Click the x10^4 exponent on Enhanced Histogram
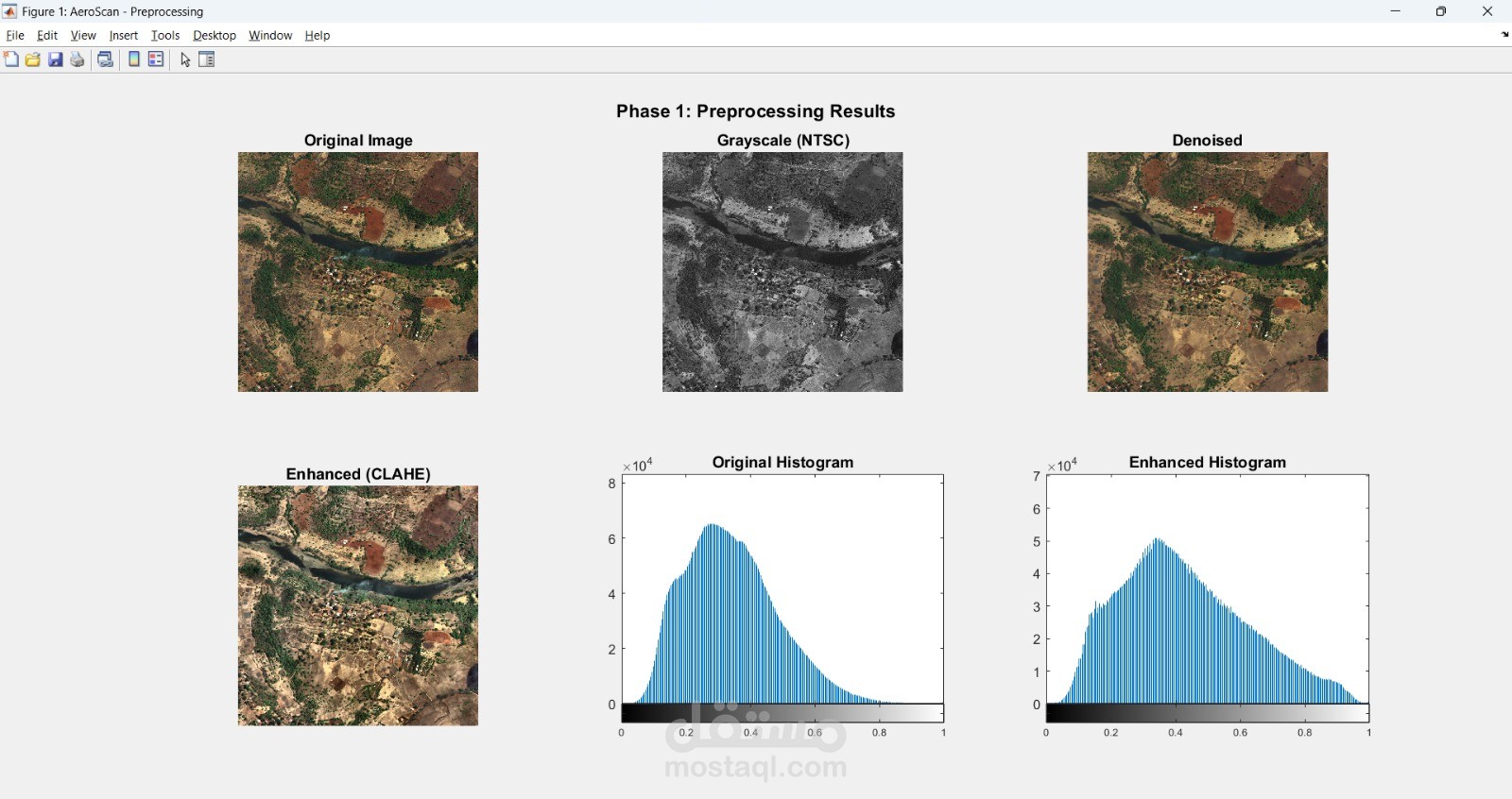The image size is (1512, 799). (x=1063, y=465)
